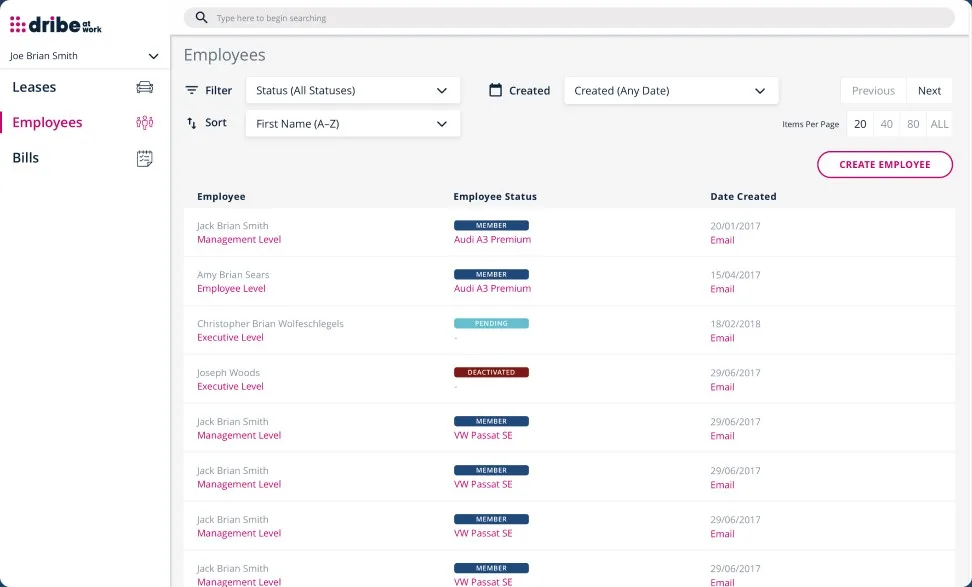The height and width of the screenshot is (587, 972).
Task: Click Email link dated 20/01/2017
Action: pos(722,240)
